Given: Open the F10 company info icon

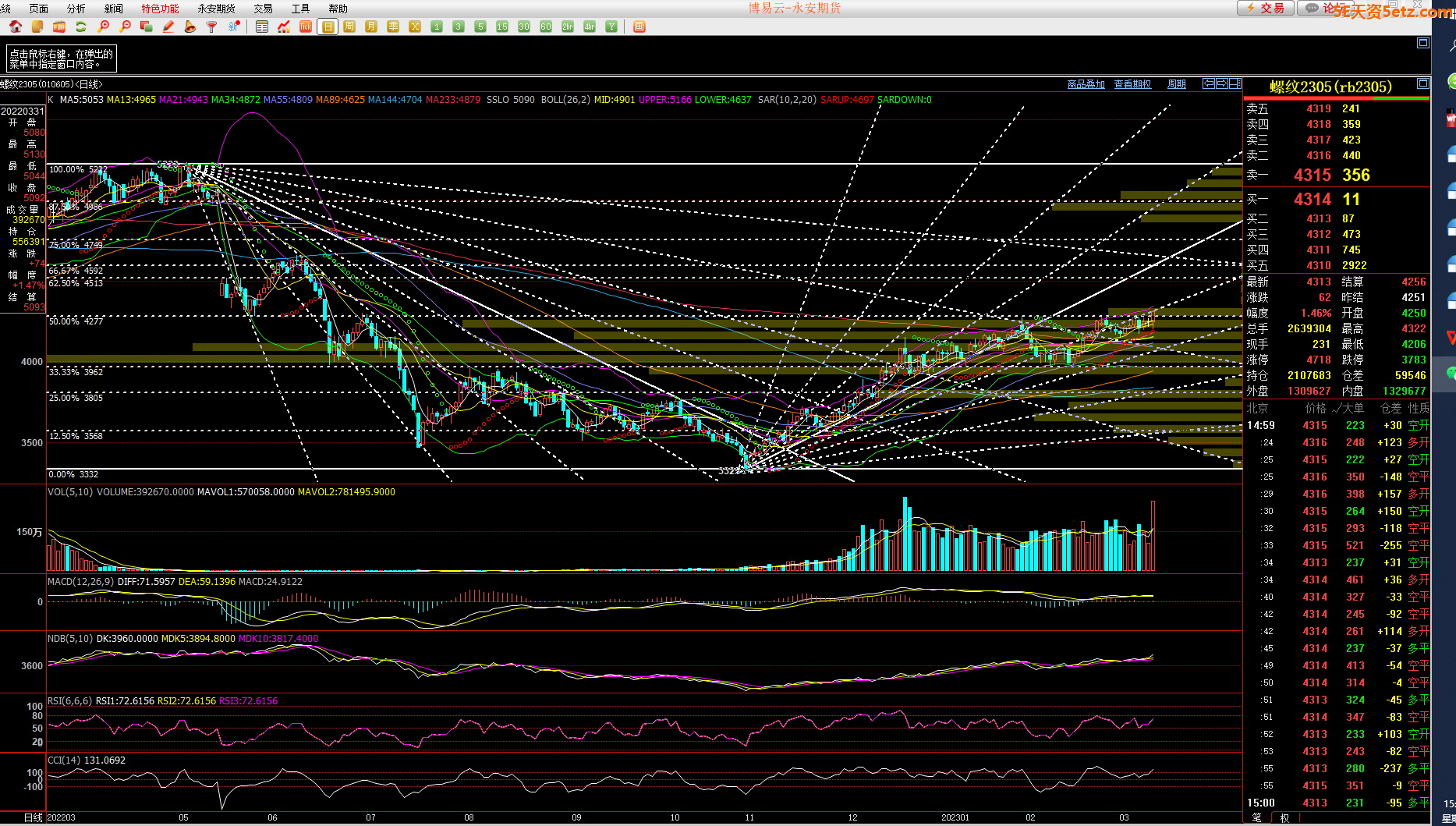Looking at the screenshot, I should pos(59,27).
